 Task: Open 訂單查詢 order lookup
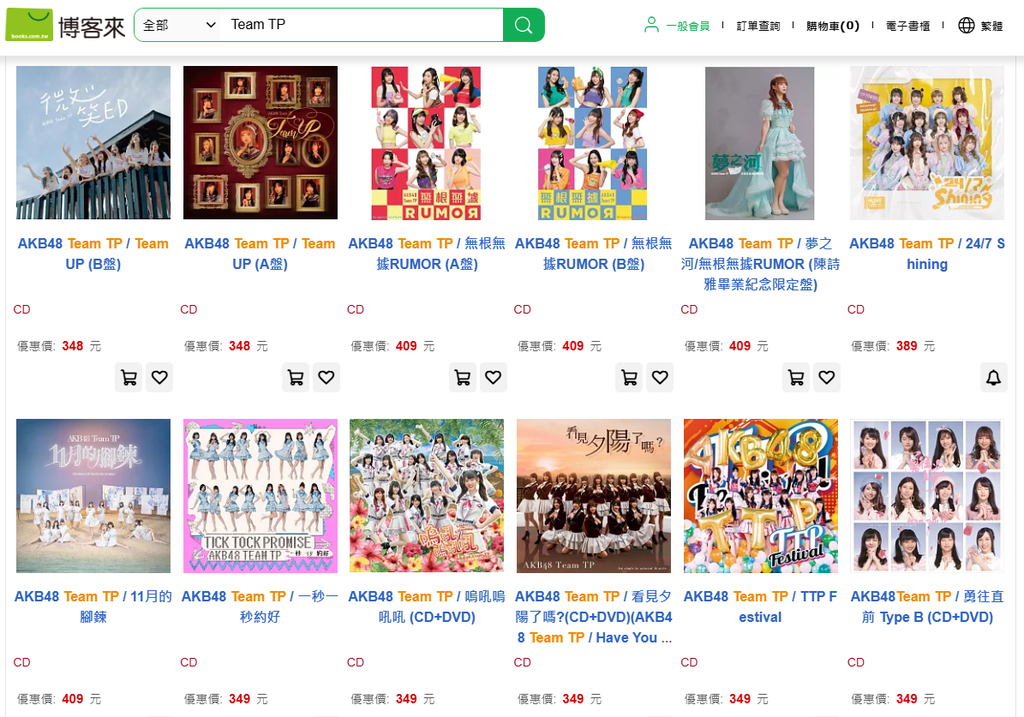coord(758,26)
